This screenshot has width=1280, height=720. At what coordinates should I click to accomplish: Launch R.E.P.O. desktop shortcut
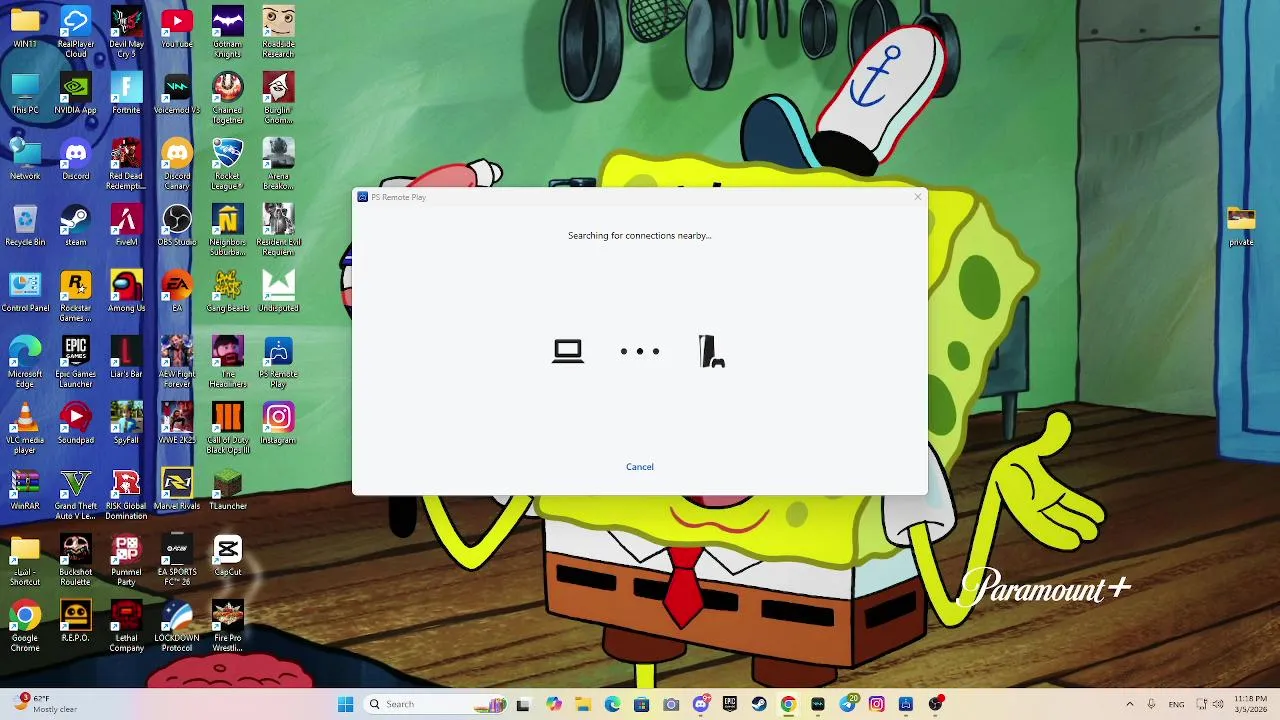pos(76,623)
